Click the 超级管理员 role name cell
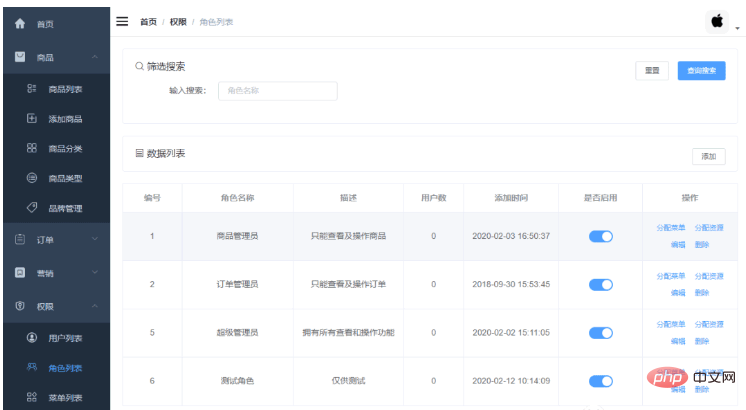This screenshot has height=410, width=746. (x=237, y=332)
